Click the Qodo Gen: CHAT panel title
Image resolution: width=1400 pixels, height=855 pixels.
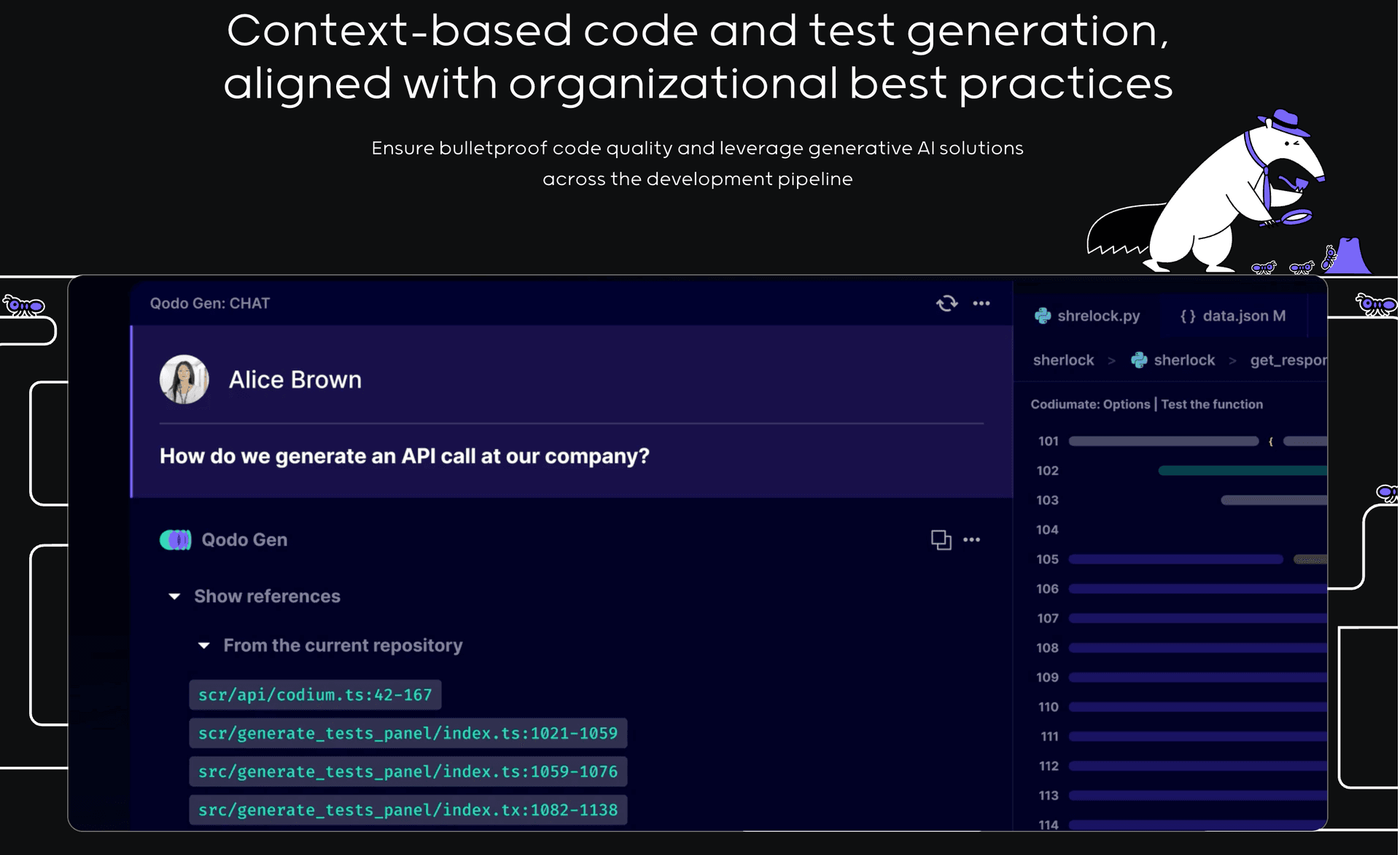coord(210,303)
